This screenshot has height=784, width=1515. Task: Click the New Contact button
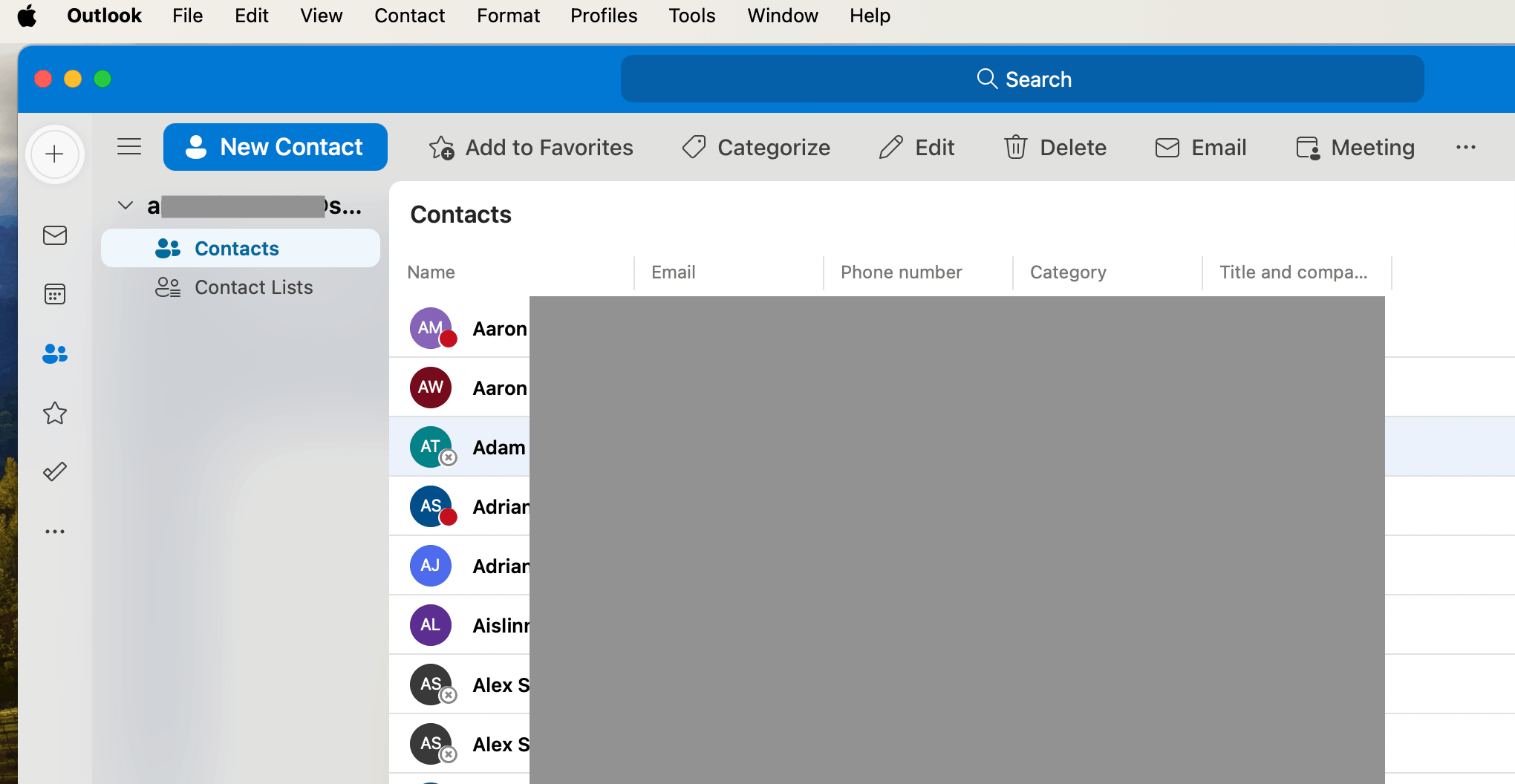point(276,147)
